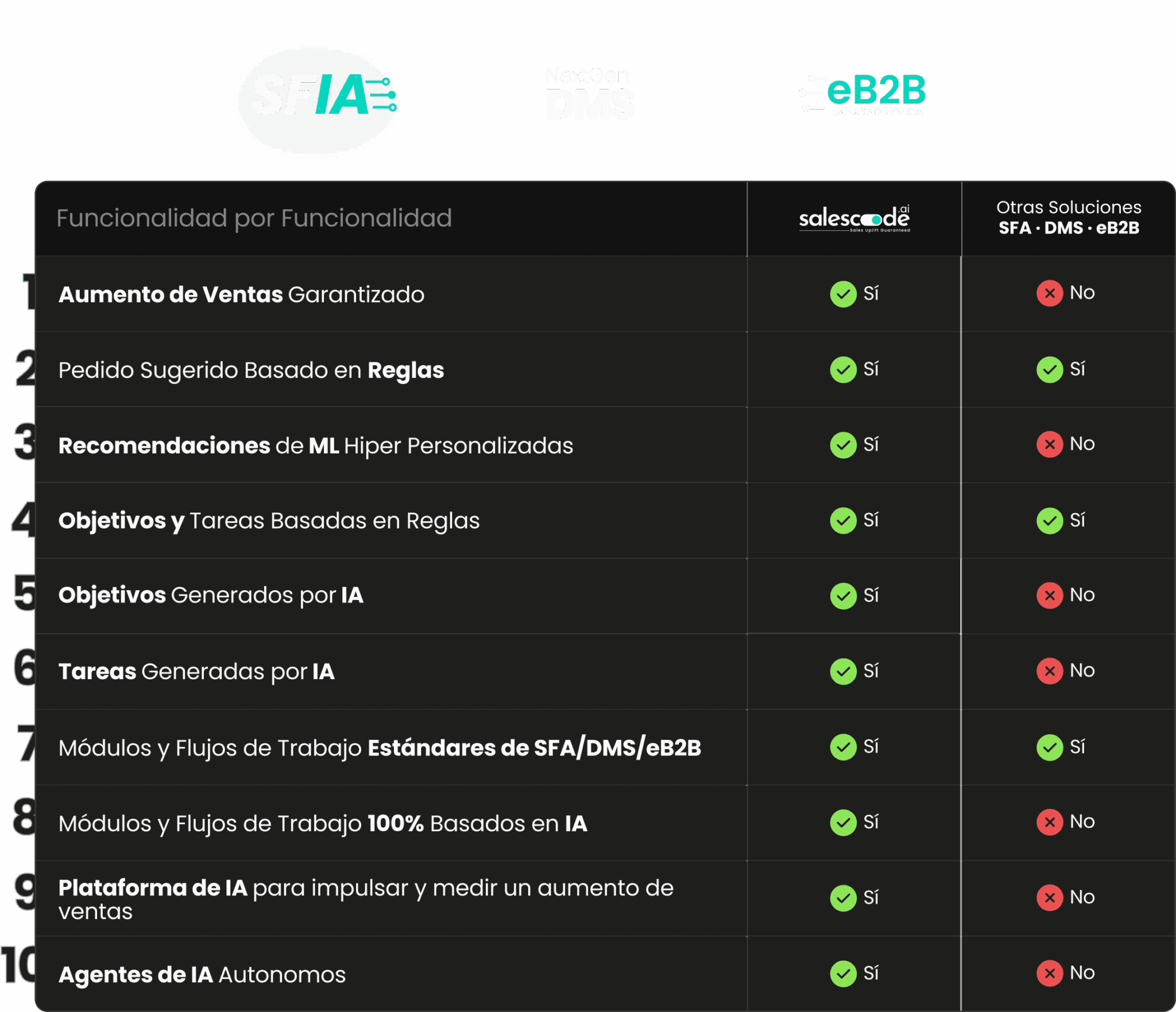Click red X icon for Recomendaciones de ML row
Image resolution: width=1176 pixels, height=1012 pixels.
(1049, 444)
